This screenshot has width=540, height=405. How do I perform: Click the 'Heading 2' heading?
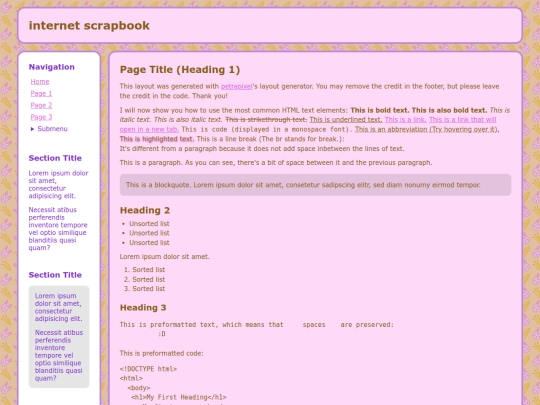(145, 210)
